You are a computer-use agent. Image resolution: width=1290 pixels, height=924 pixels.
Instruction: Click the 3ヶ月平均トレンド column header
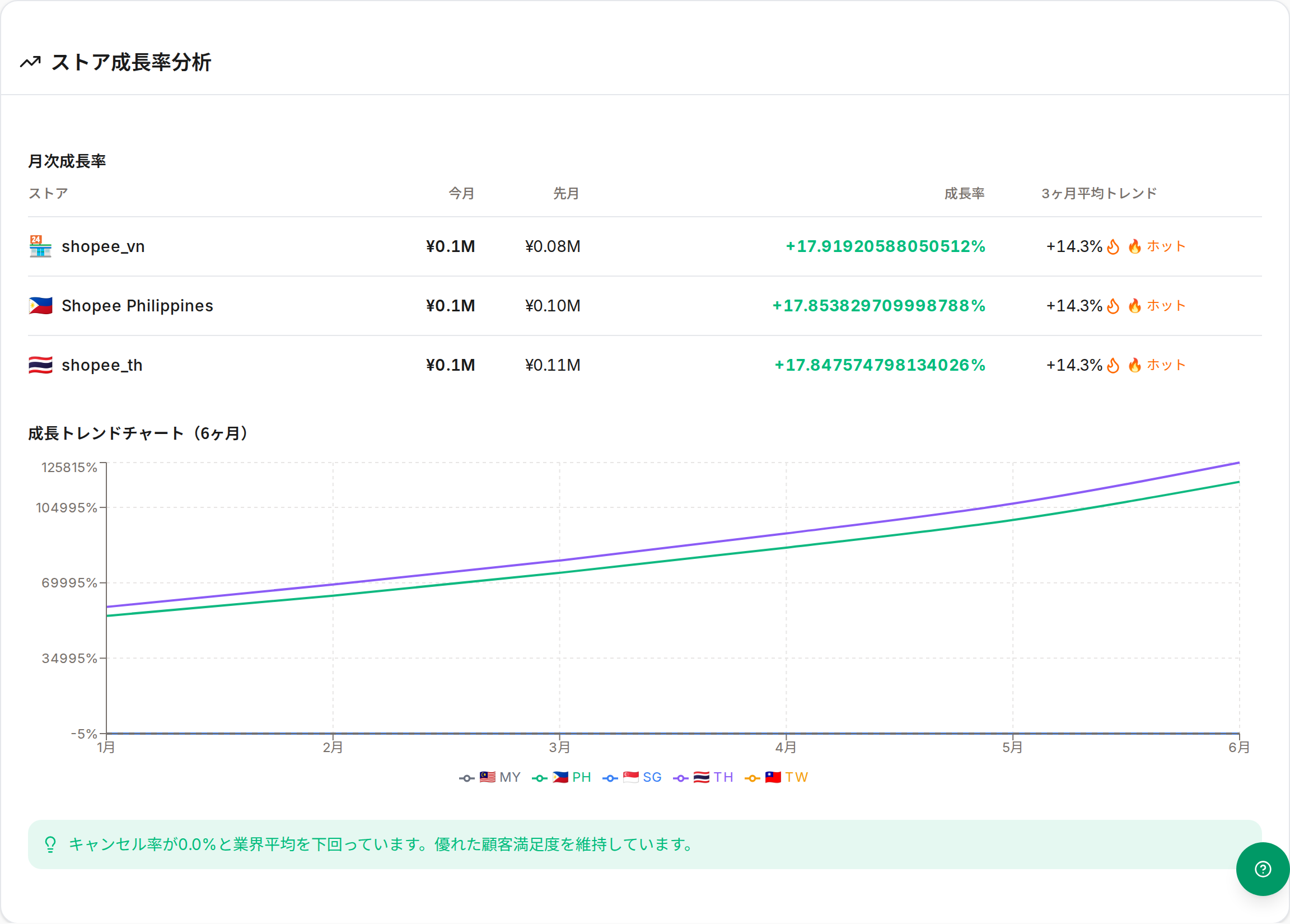(1099, 193)
